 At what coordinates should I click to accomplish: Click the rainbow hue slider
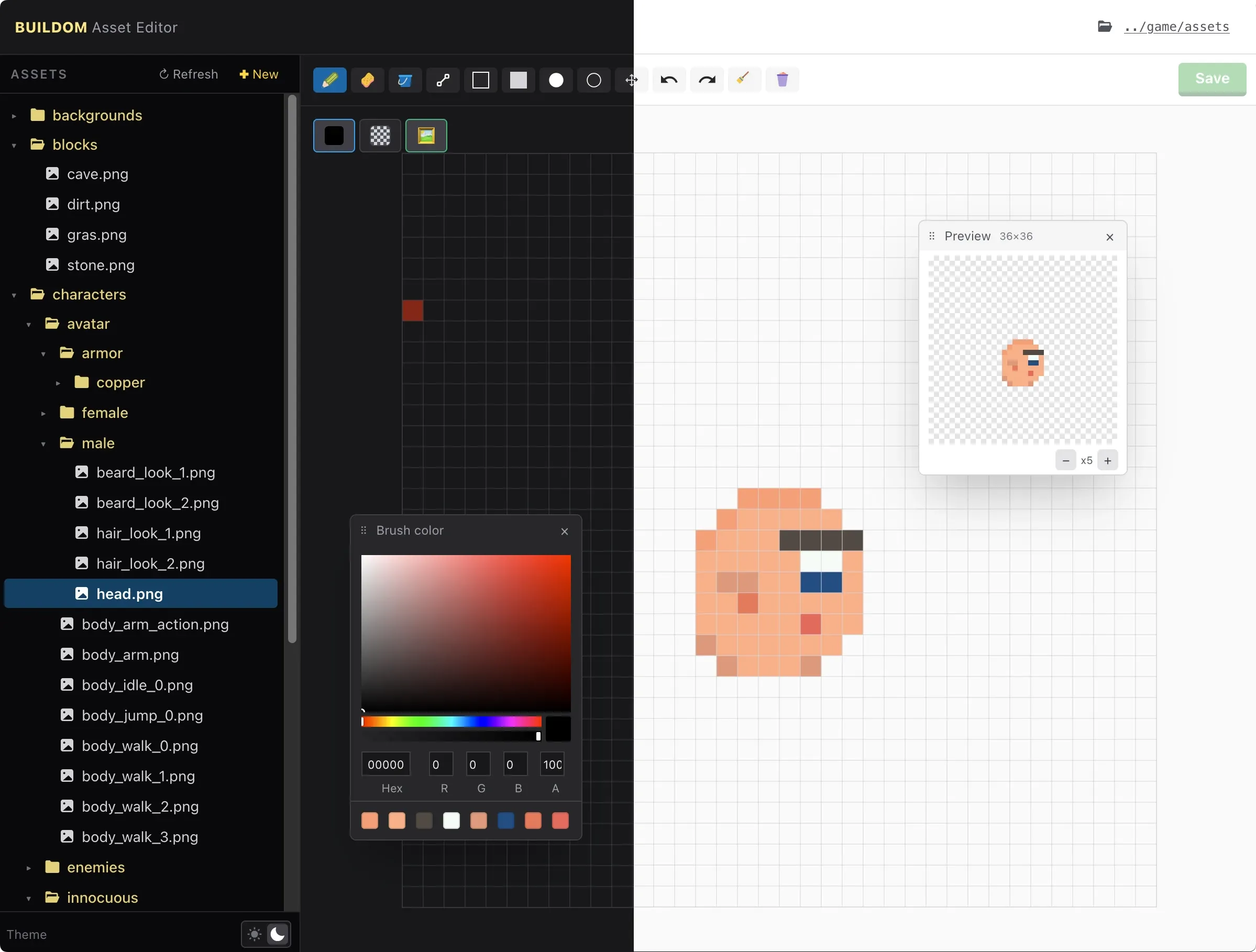pyautogui.click(x=451, y=722)
